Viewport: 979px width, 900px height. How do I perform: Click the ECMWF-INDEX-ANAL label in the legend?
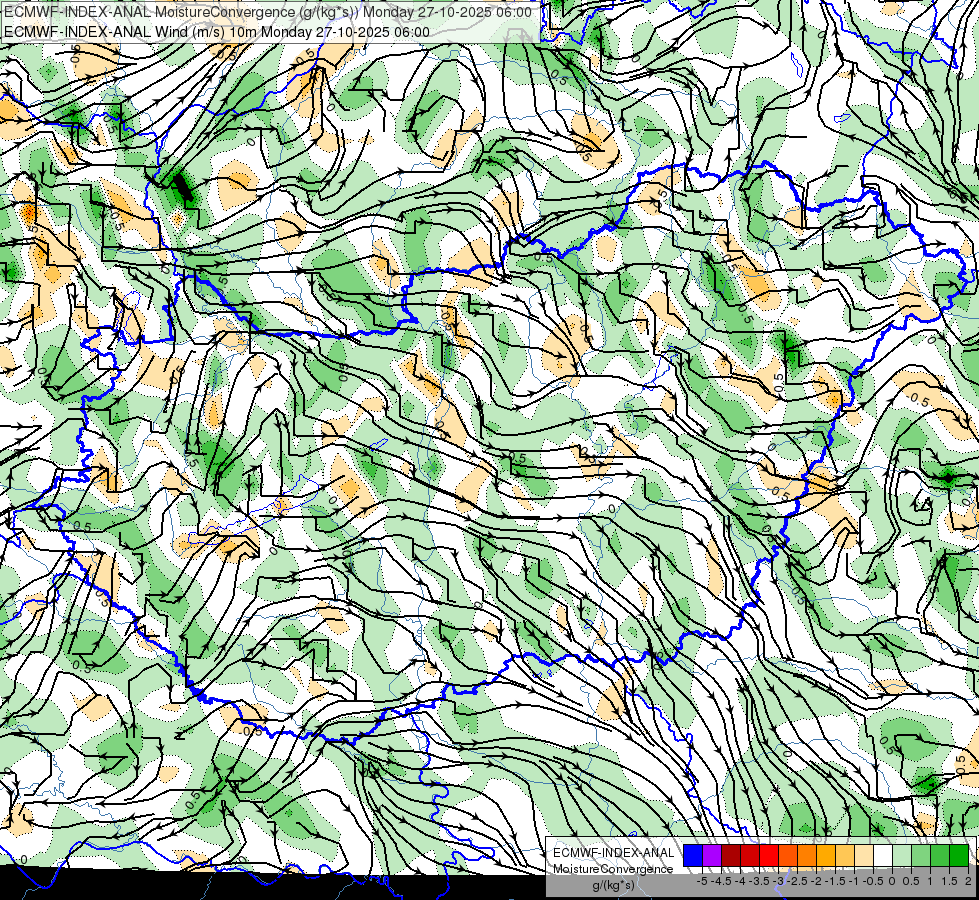point(614,853)
